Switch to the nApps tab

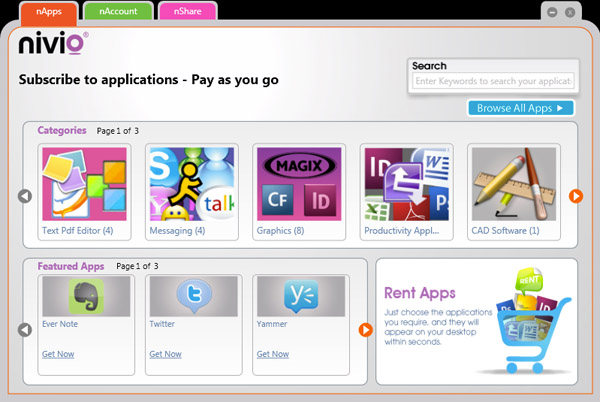(49, 12)
